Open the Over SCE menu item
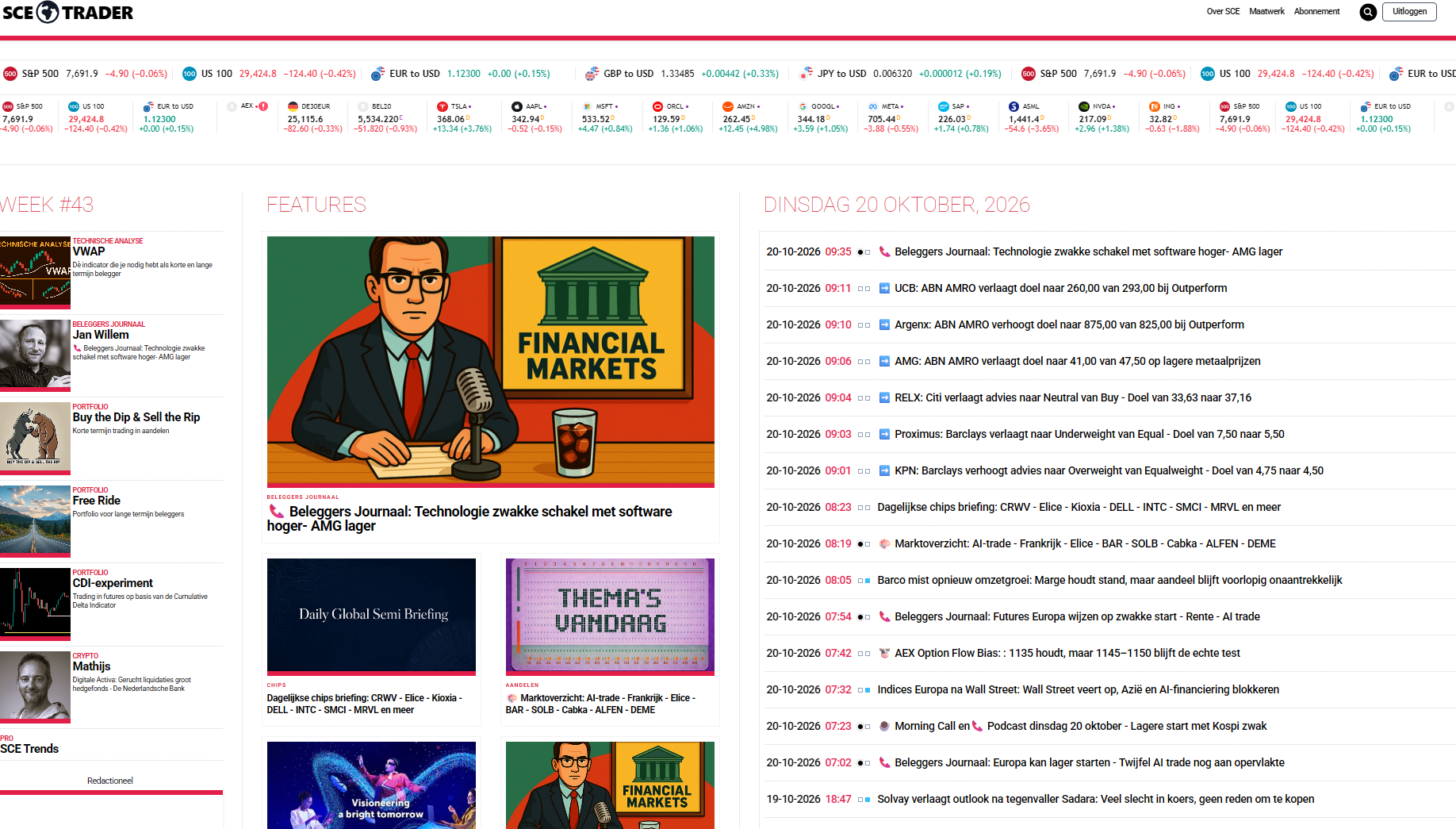This screenshot has height=829, width=1456. 1223,12
